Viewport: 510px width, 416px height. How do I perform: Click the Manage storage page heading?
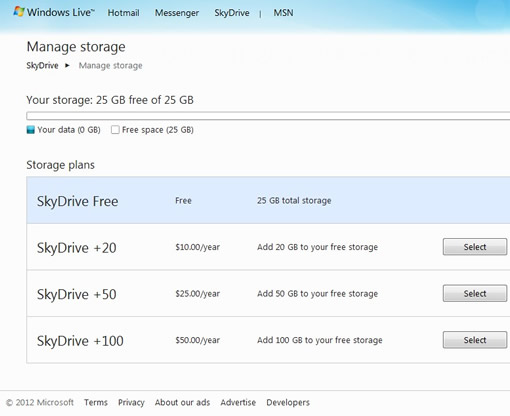click(76, 47)
